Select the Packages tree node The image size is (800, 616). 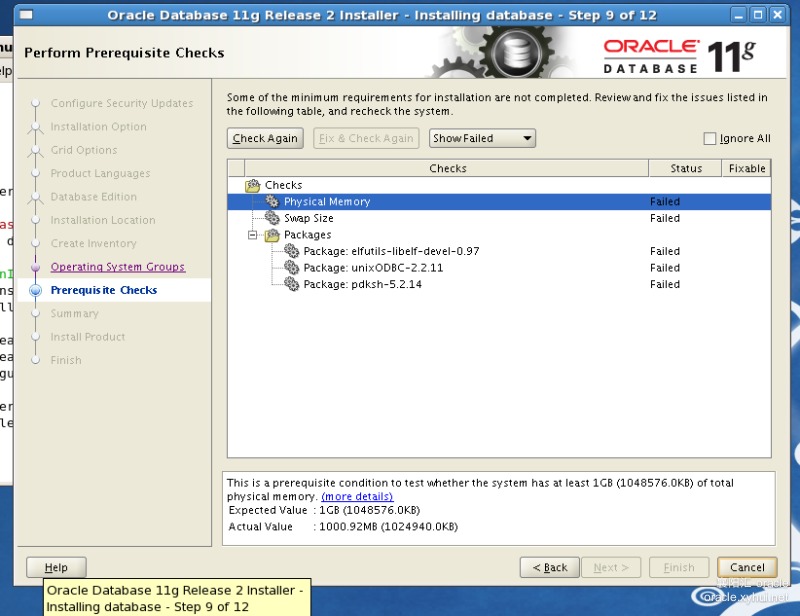coord(308,235)
